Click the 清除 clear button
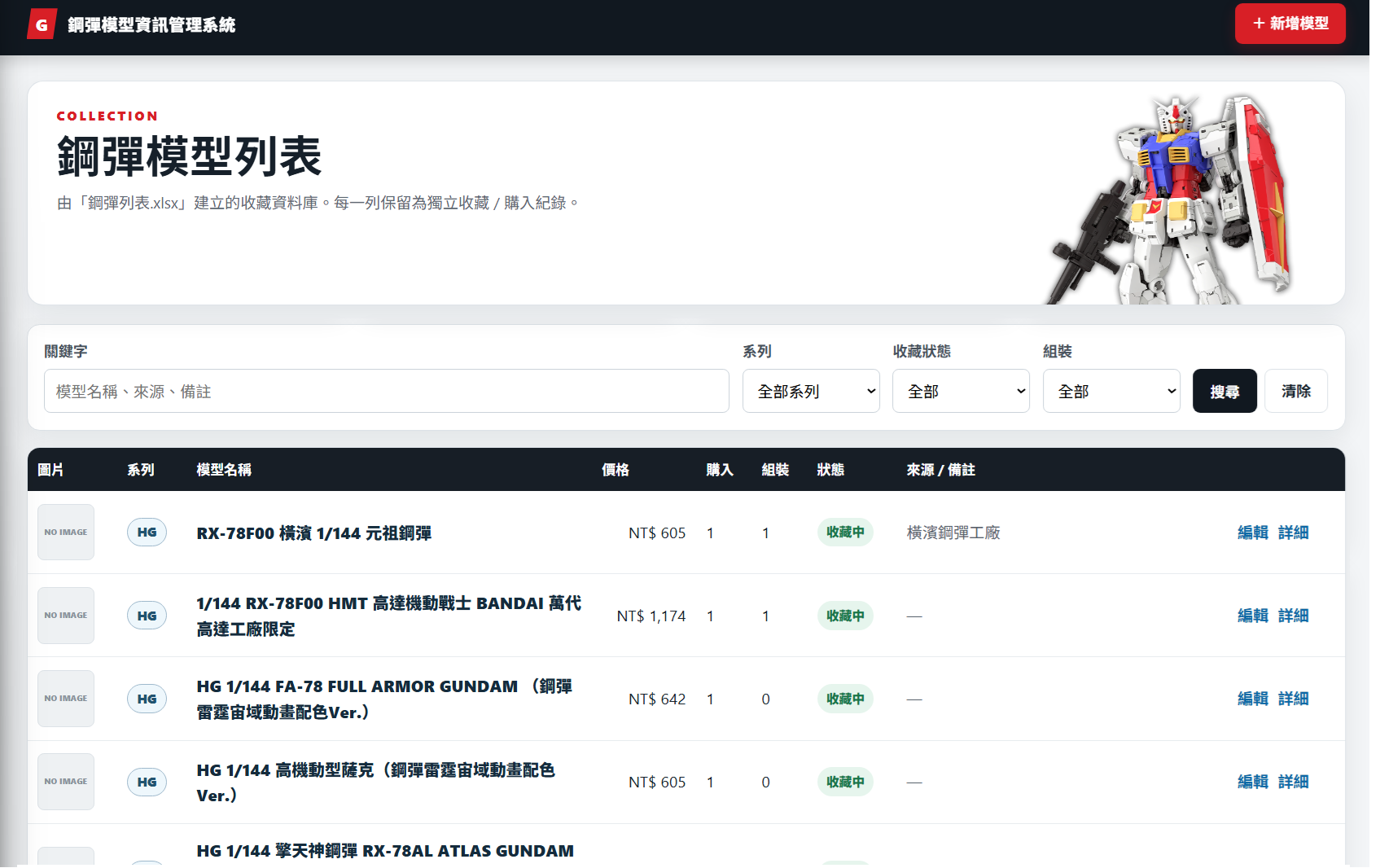 coord(1296,391)
